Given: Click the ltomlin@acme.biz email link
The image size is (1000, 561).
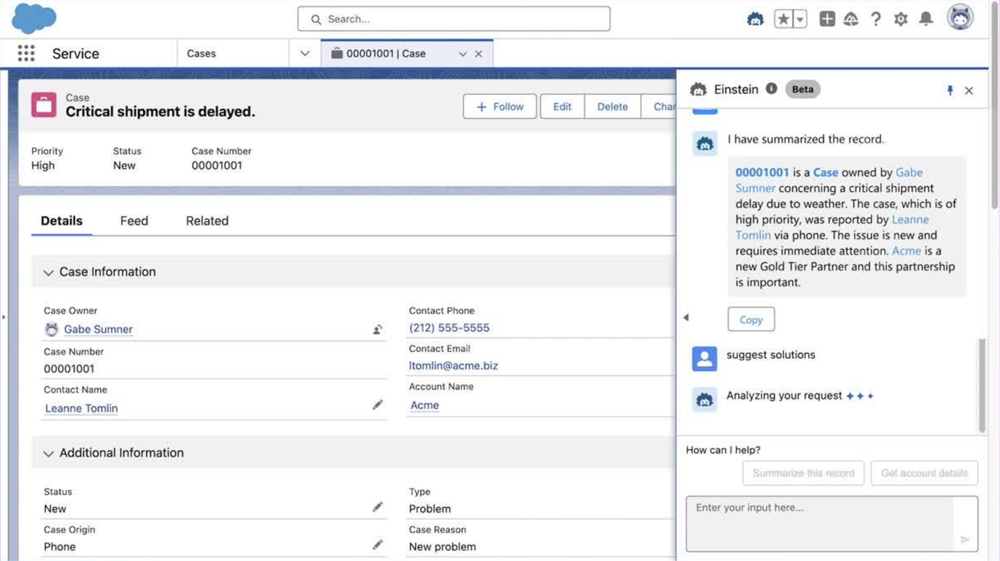Looking at the screenshot, I should pos(453,365).
